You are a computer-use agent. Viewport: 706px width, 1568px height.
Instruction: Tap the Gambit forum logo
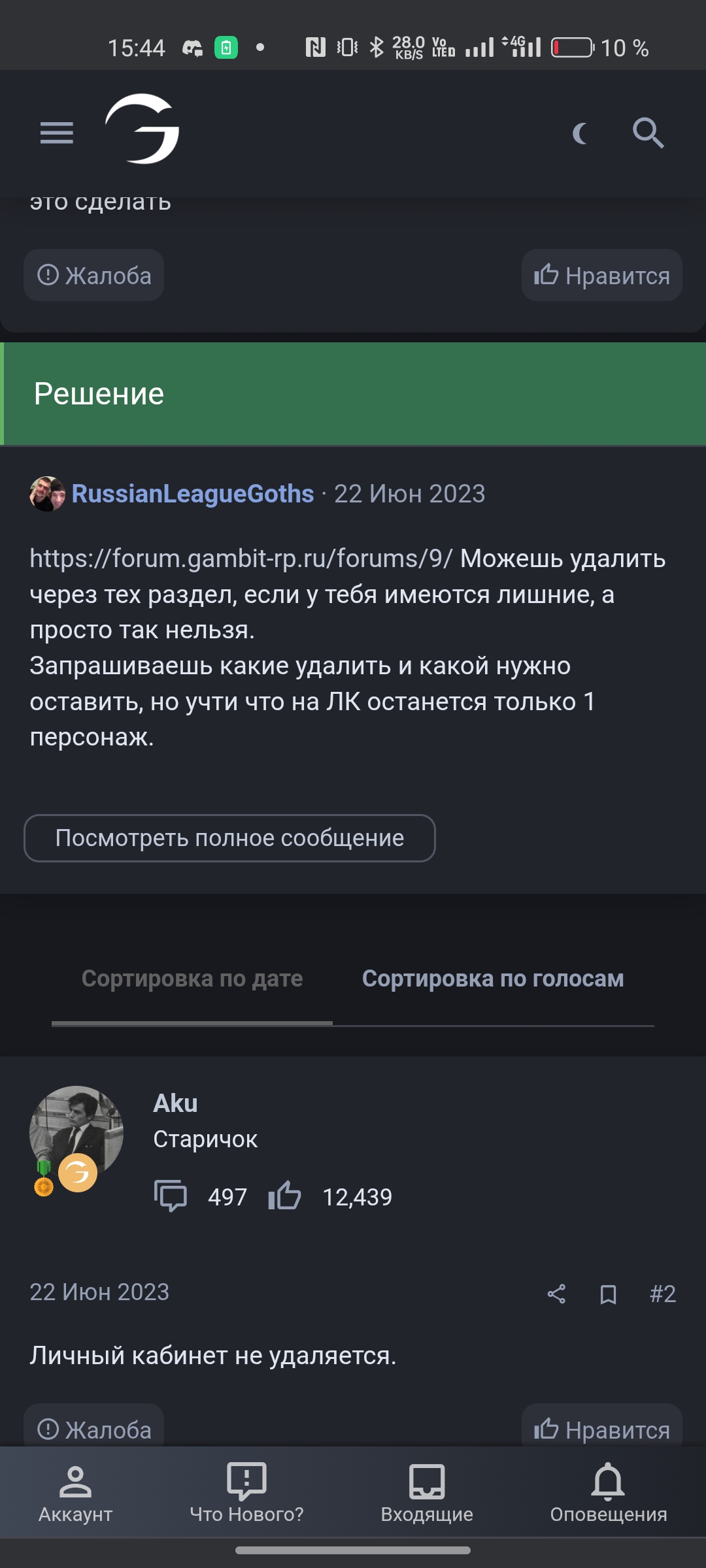143,129
